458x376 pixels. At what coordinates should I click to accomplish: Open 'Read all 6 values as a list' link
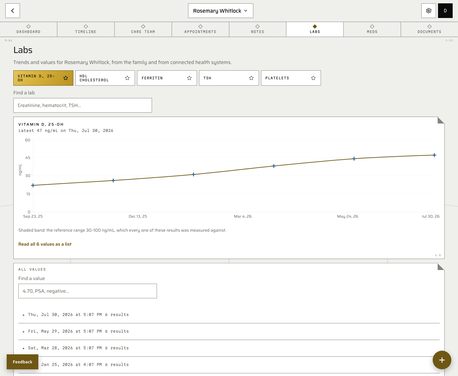45,244
